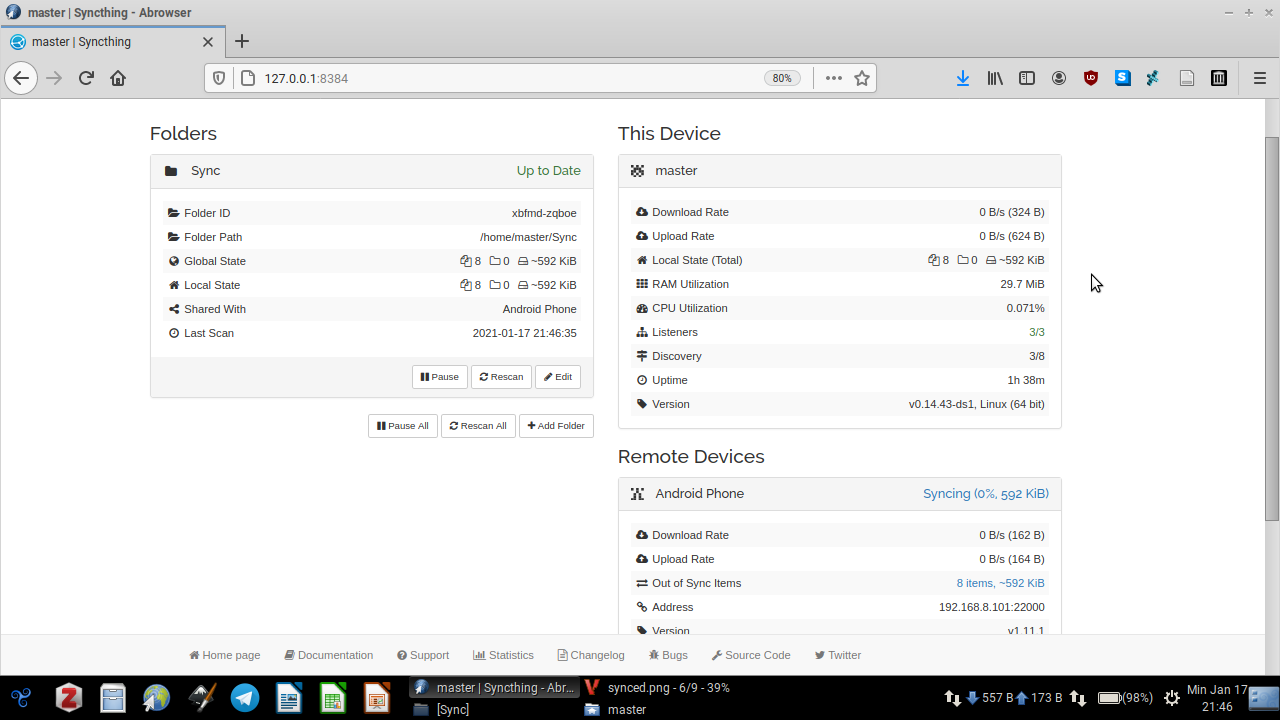Click the blue S extension icon
Screen dimensions: 1280x720
1123,78
